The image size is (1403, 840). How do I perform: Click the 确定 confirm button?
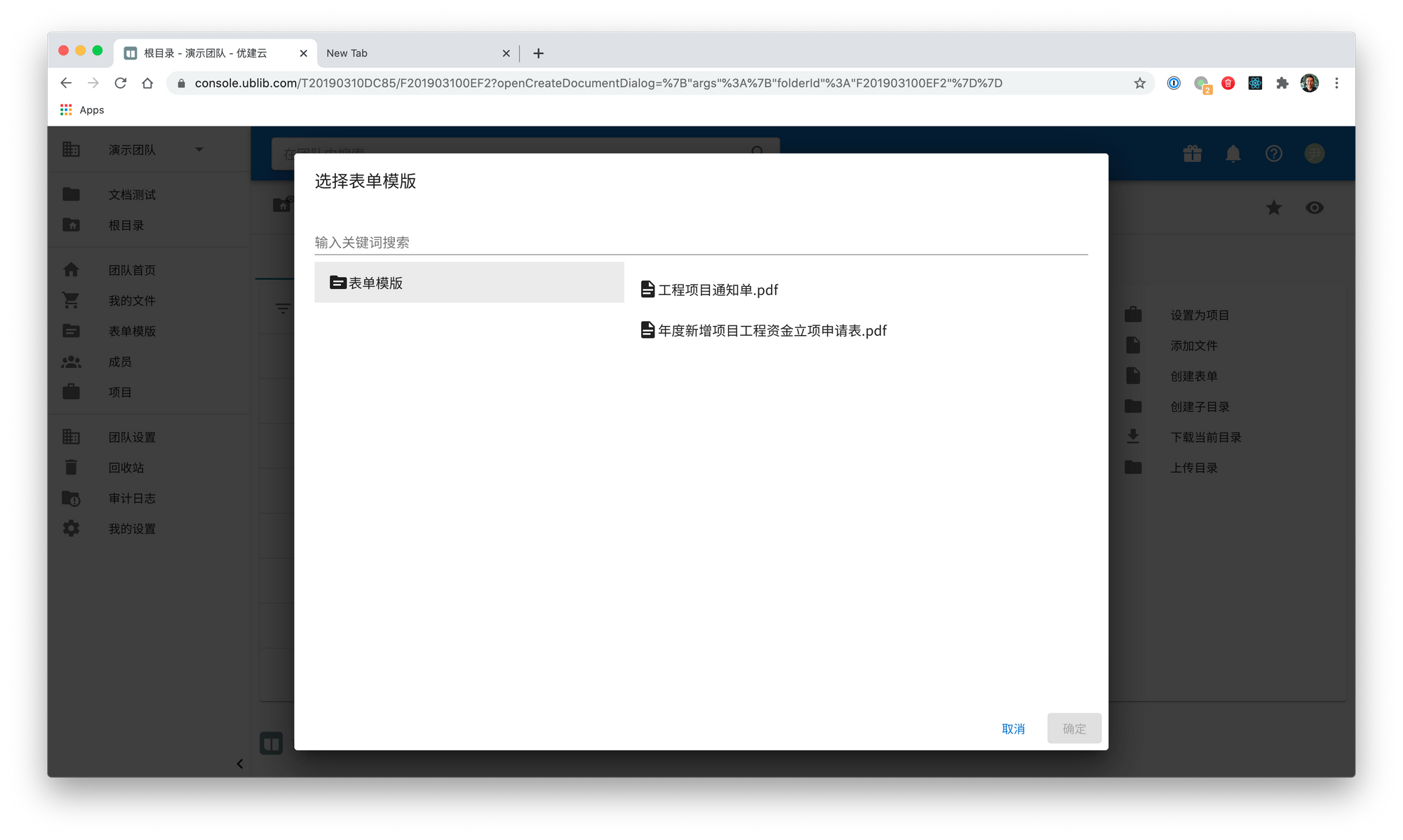click(1074, 729)
